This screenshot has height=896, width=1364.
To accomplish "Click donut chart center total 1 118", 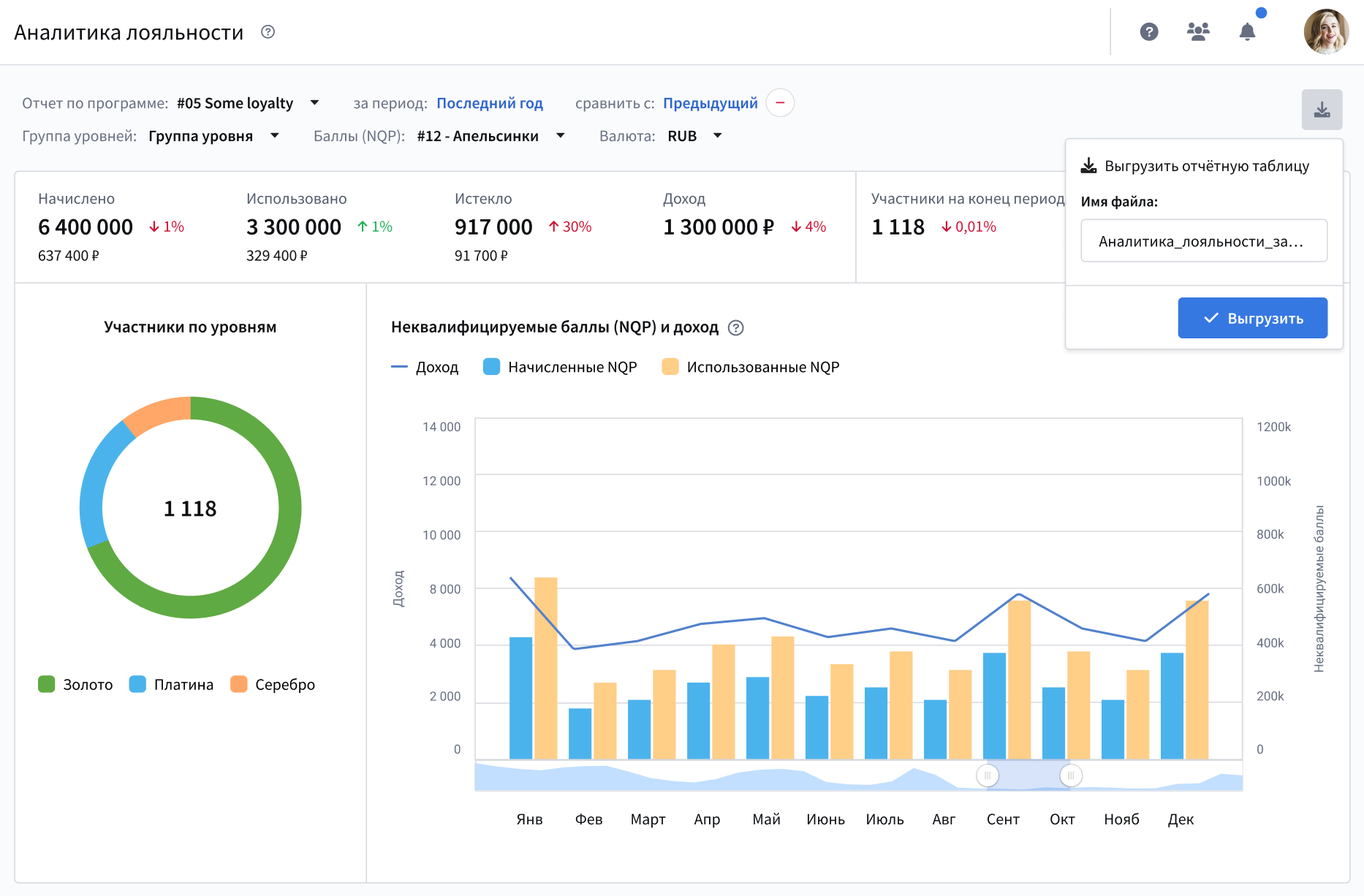I will tap(190, 508).
